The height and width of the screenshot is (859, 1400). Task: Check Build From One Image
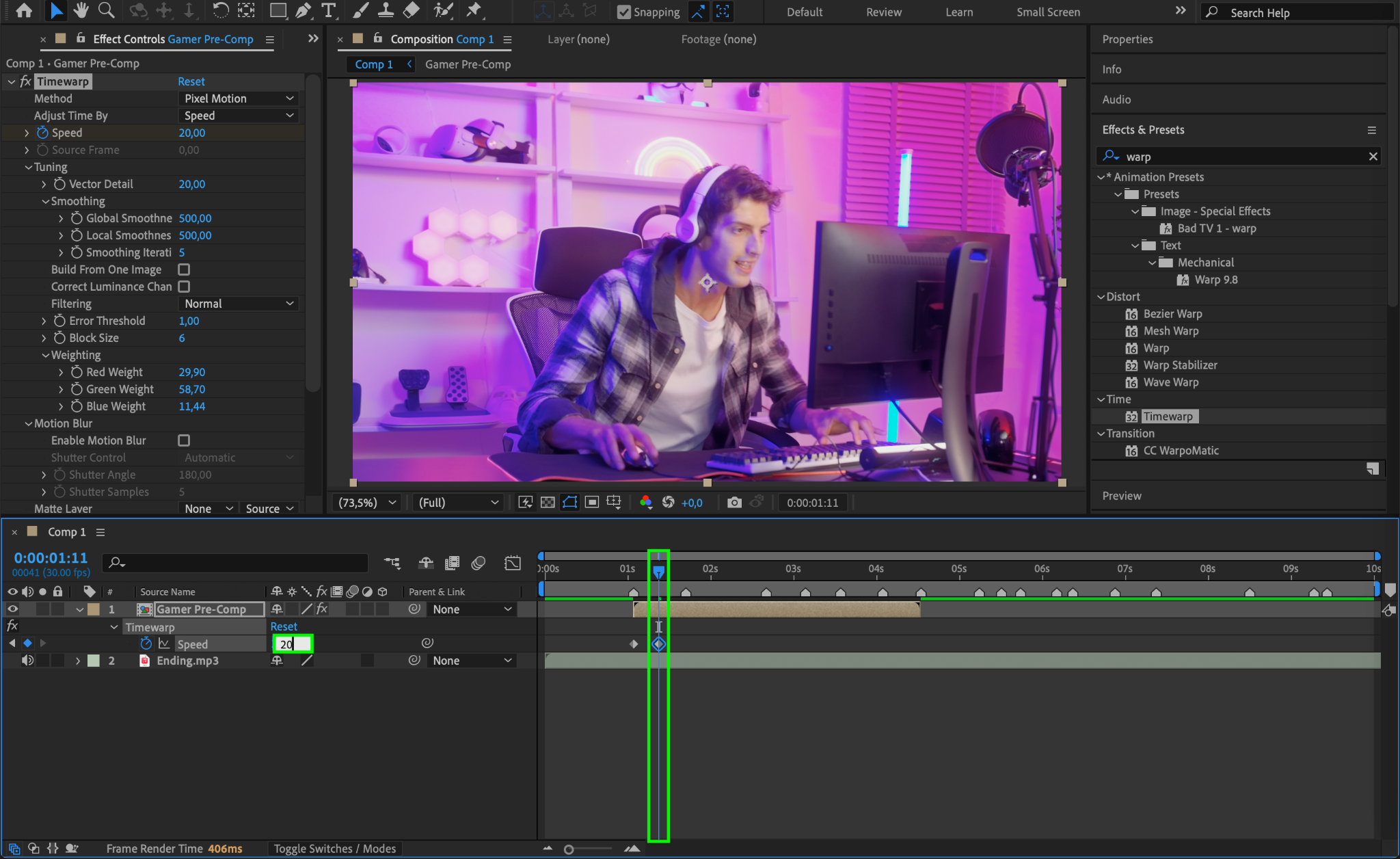click(184, 269)
